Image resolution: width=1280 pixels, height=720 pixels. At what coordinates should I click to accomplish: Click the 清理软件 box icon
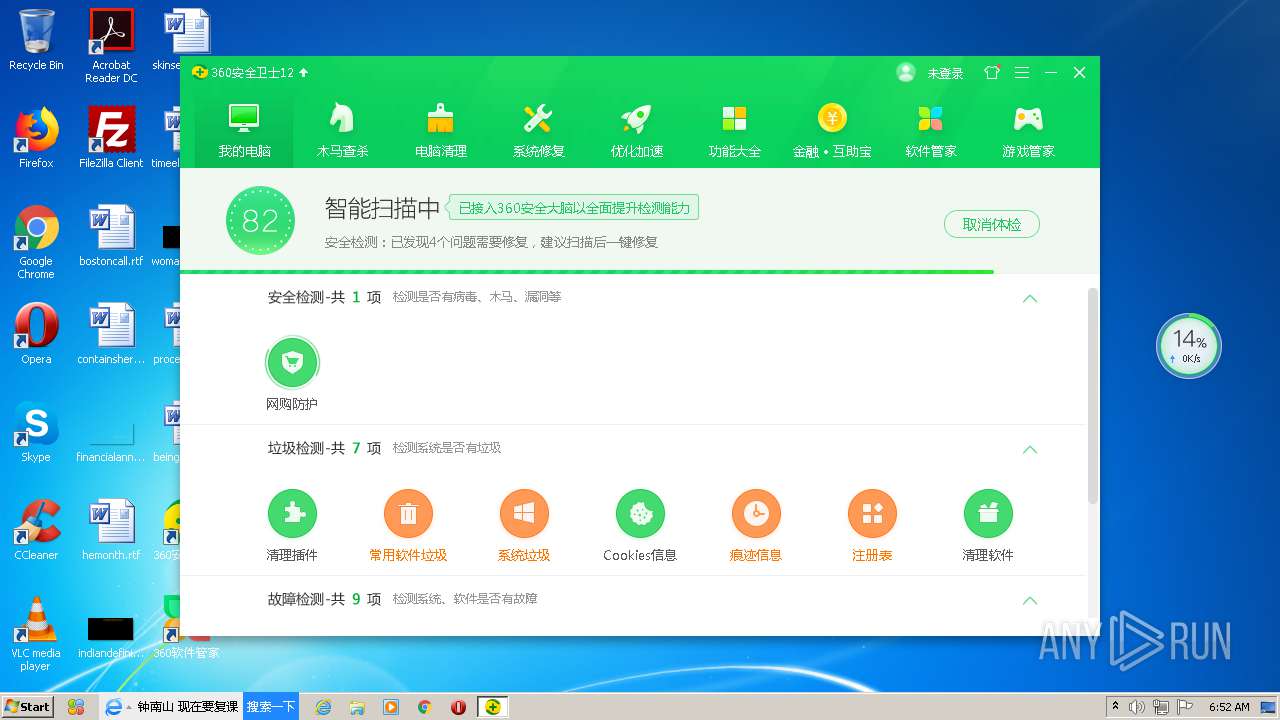[x=988, y=514]
